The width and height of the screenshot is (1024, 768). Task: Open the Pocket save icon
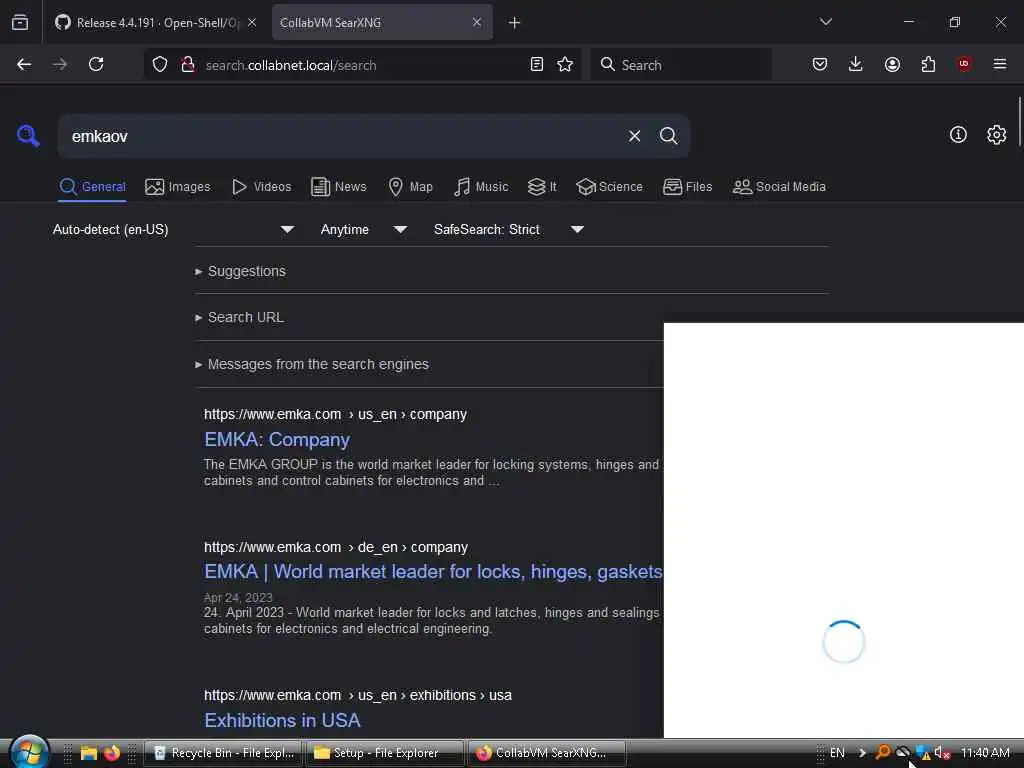click(x=820, y=64)
